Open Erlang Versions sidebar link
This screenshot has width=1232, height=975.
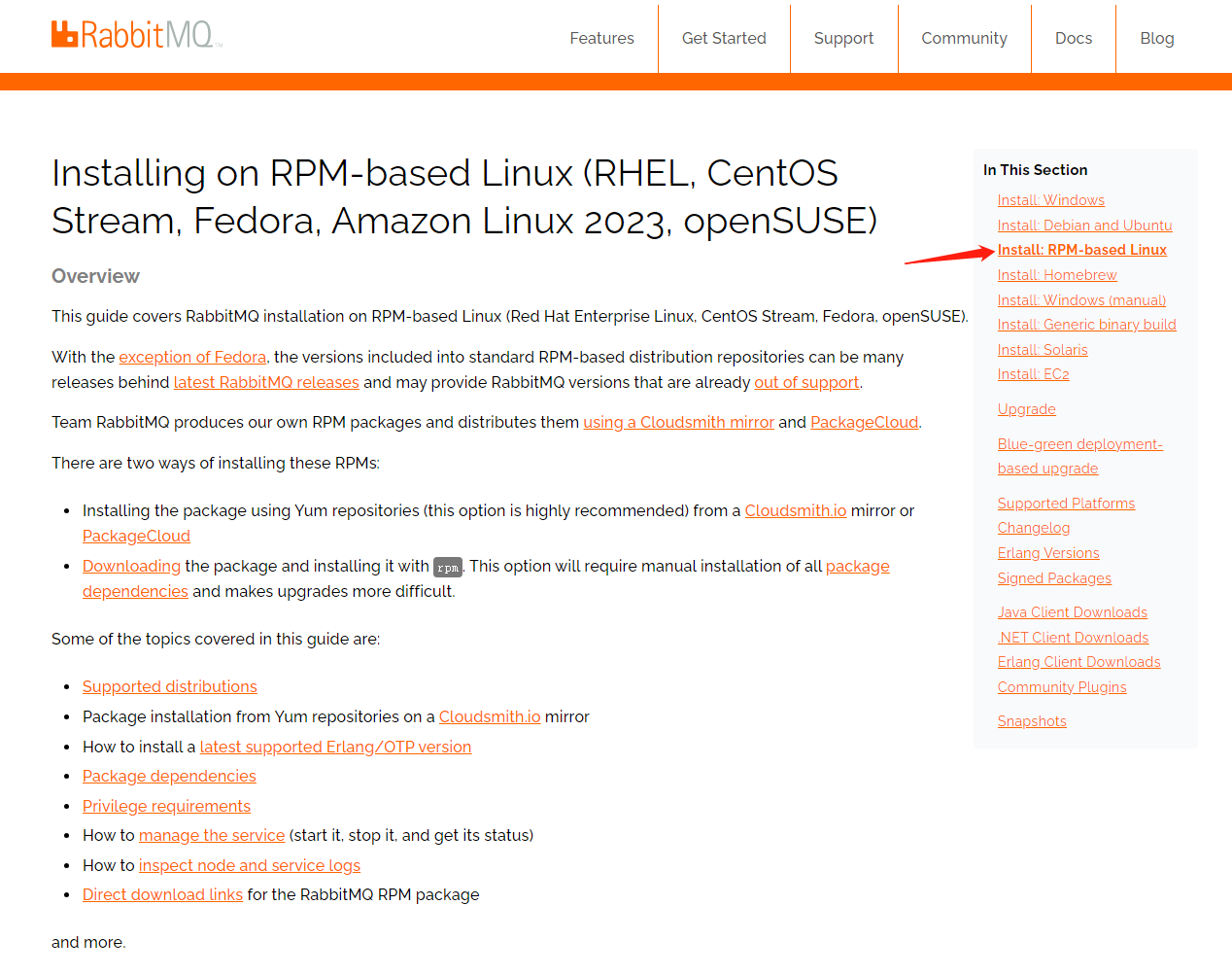[x=1048, y=553]
